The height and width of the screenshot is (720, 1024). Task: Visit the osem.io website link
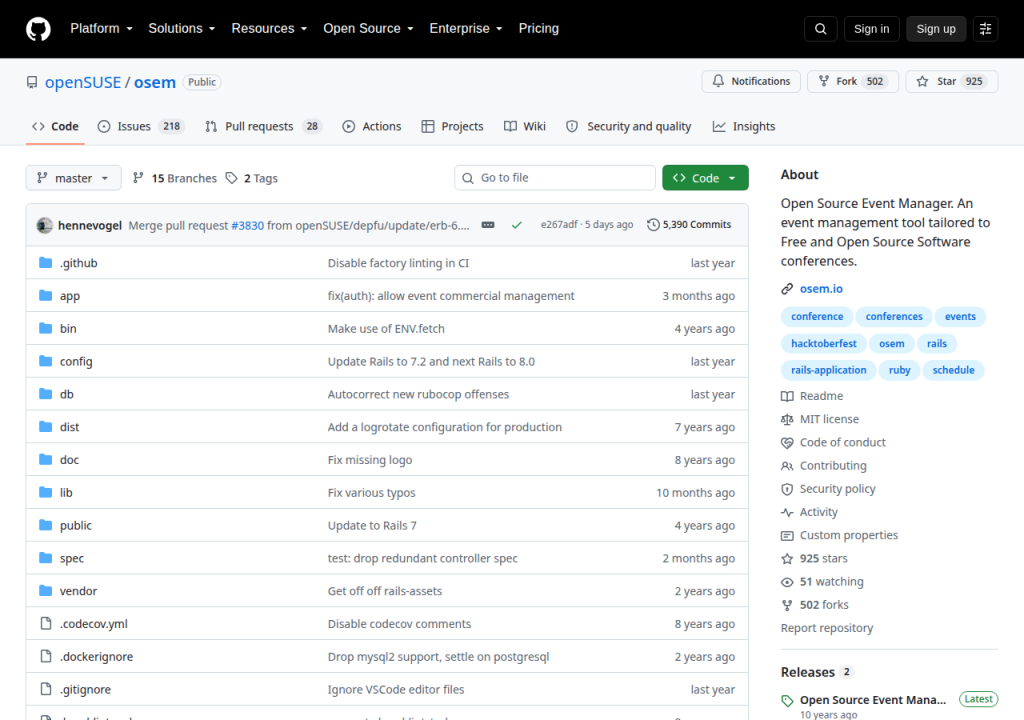821,289
